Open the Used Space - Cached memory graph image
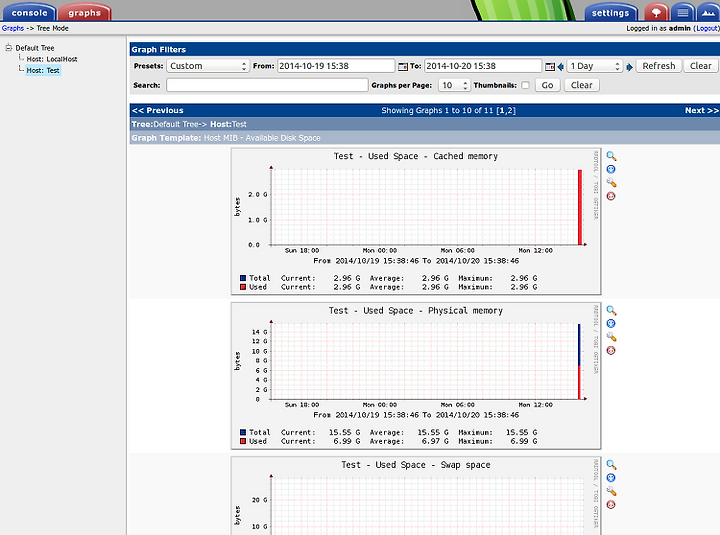This screenshot has width=720, height=535. pos(416,221)
